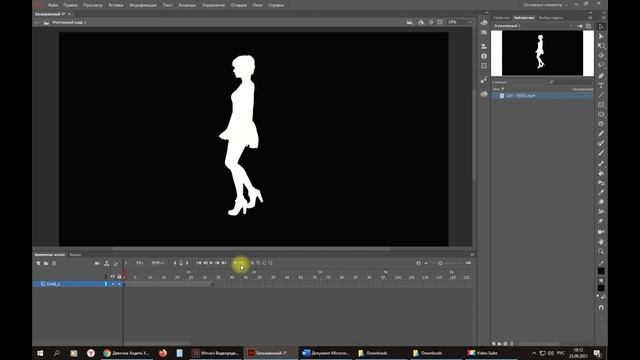640x360 pixels.
Task: Create a new layer in timeline
Action: [38, 263]
